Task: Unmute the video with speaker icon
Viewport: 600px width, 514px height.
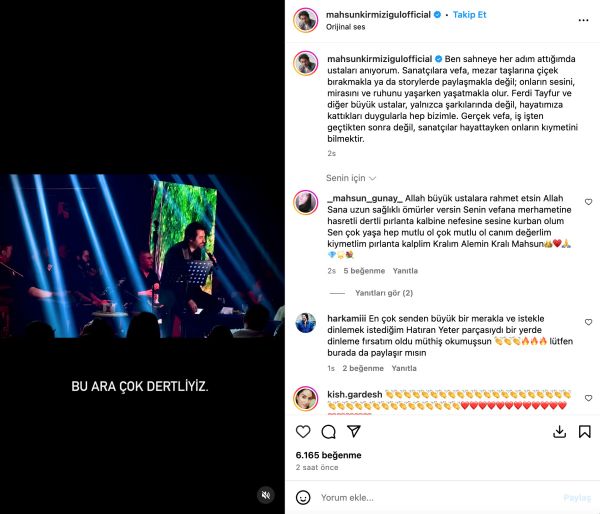Action: [266, 495]
